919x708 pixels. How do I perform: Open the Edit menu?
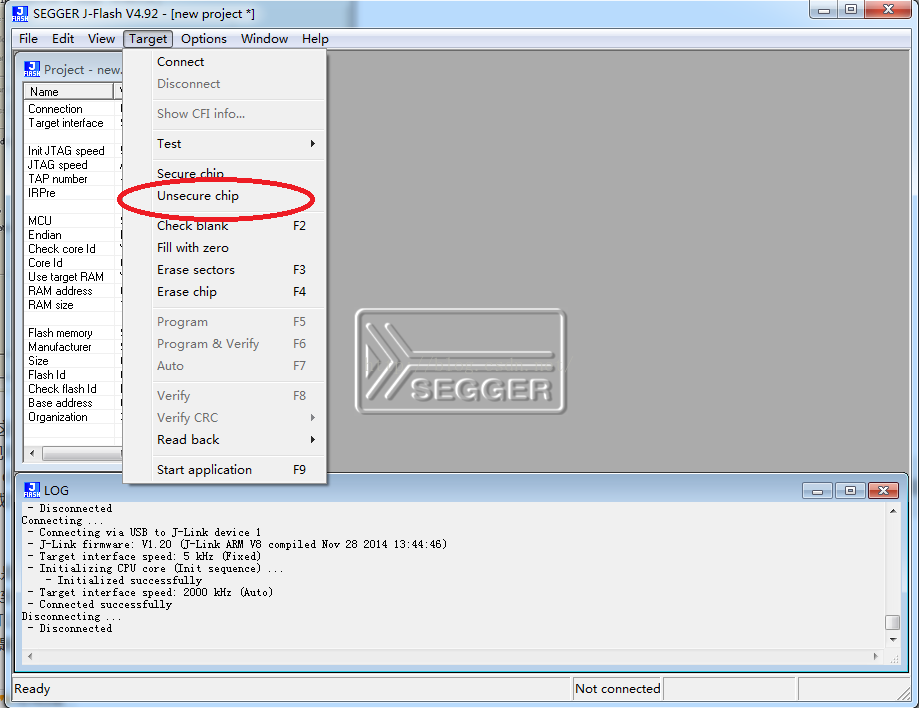tap(63, 39)
